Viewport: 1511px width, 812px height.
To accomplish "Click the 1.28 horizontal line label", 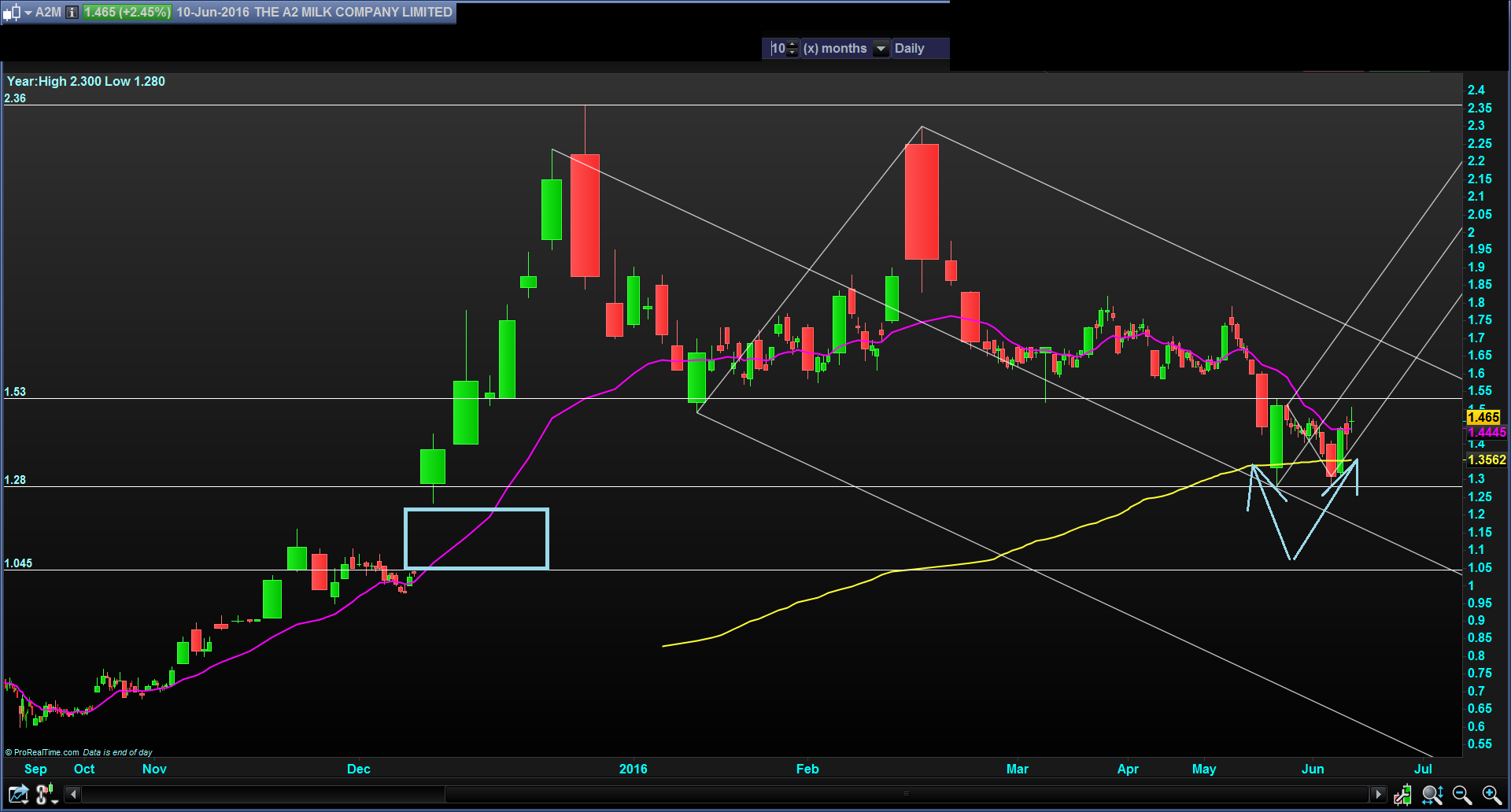I will (x=15, y=480).
